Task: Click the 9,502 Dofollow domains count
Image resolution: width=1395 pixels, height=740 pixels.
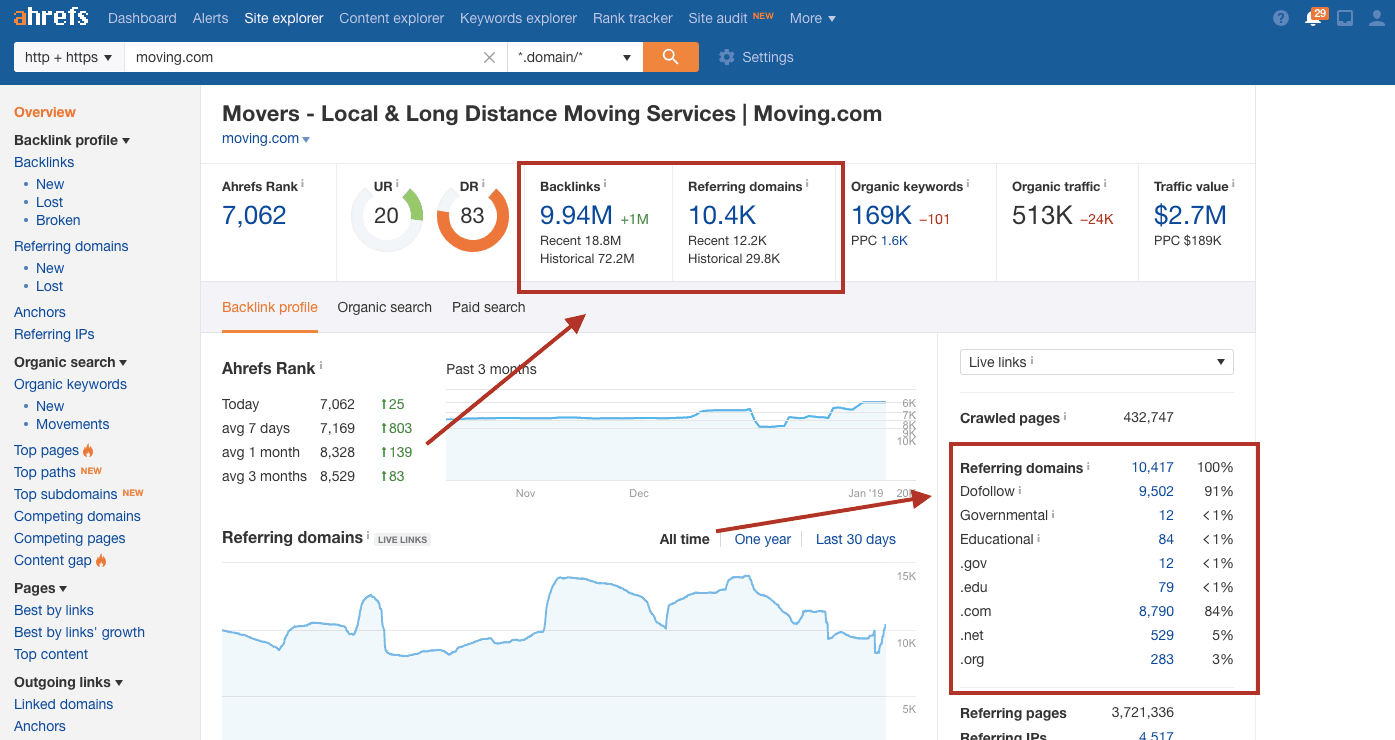Action: [1156, 491]
